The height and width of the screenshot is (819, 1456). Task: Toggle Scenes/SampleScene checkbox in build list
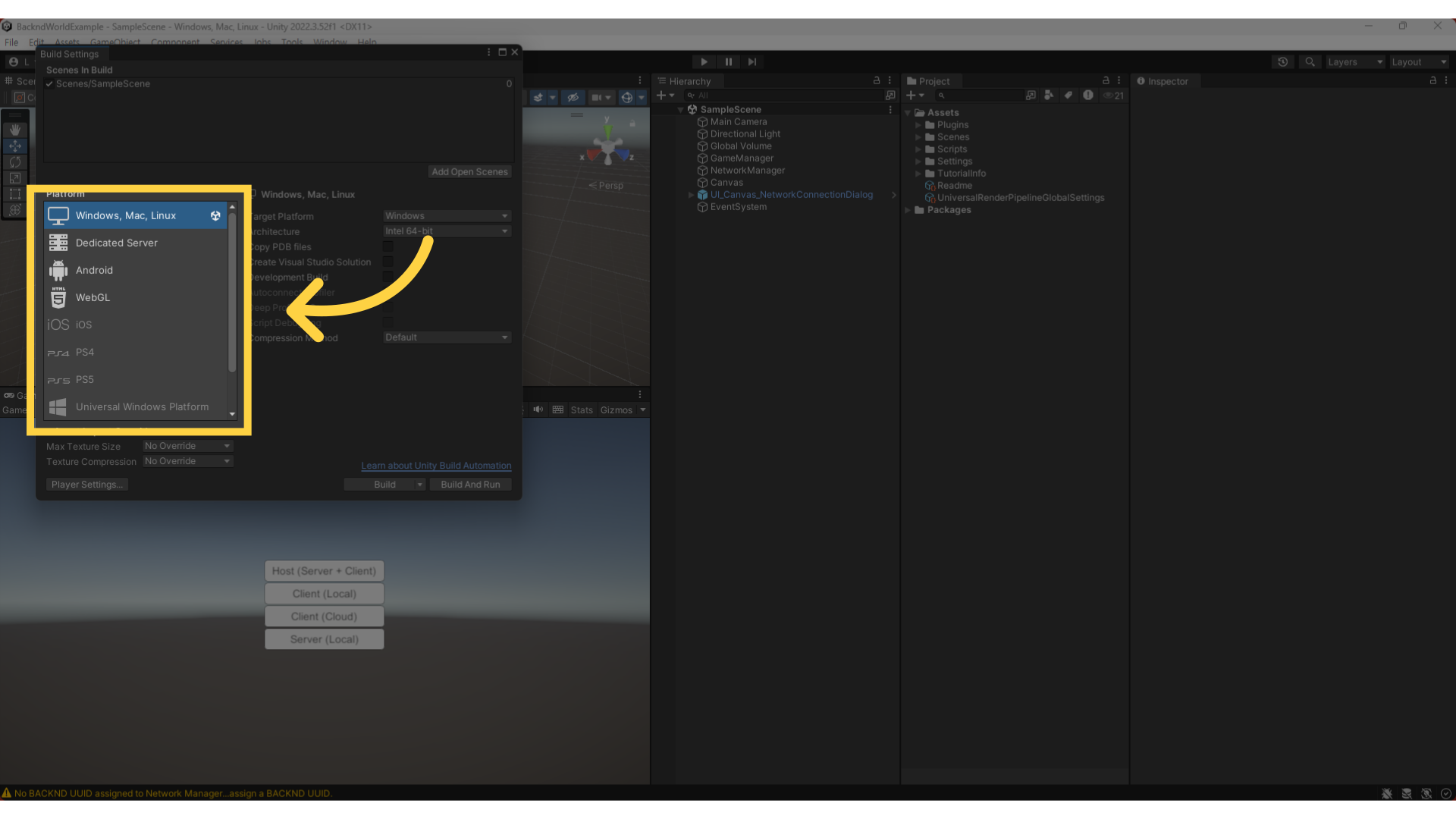49,84
